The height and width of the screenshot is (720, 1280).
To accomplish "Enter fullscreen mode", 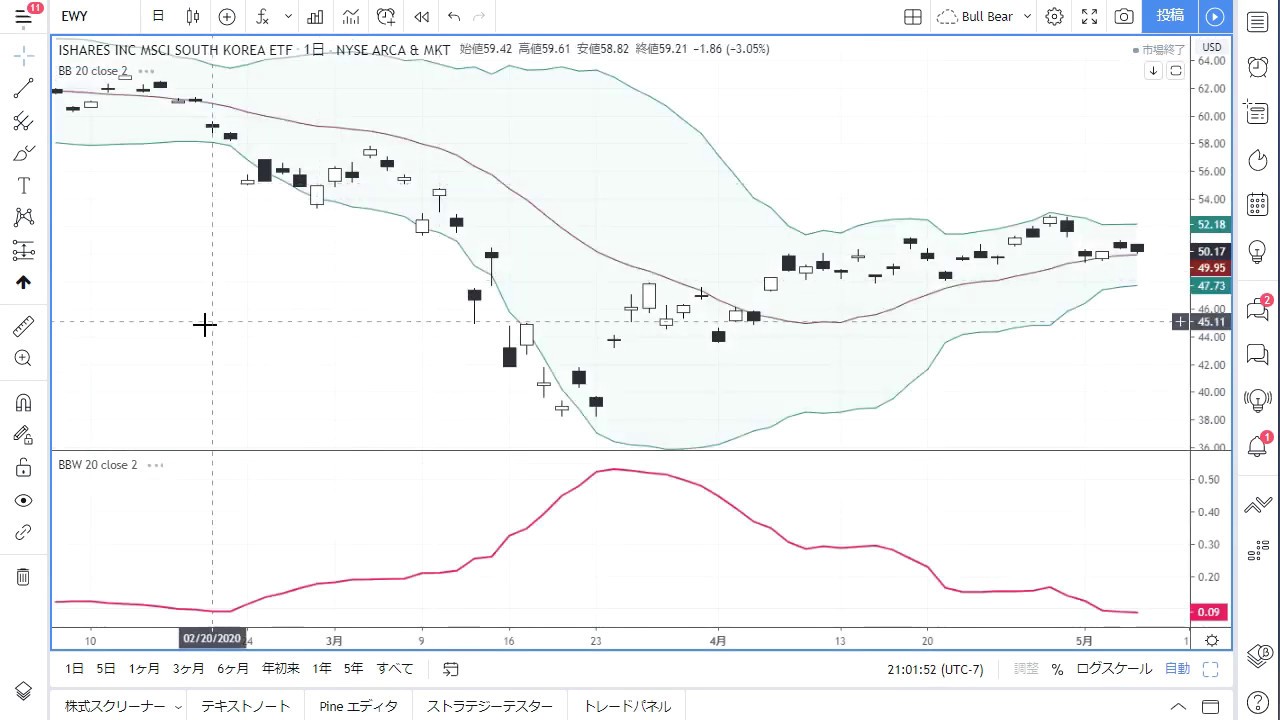I will 1089,16.
